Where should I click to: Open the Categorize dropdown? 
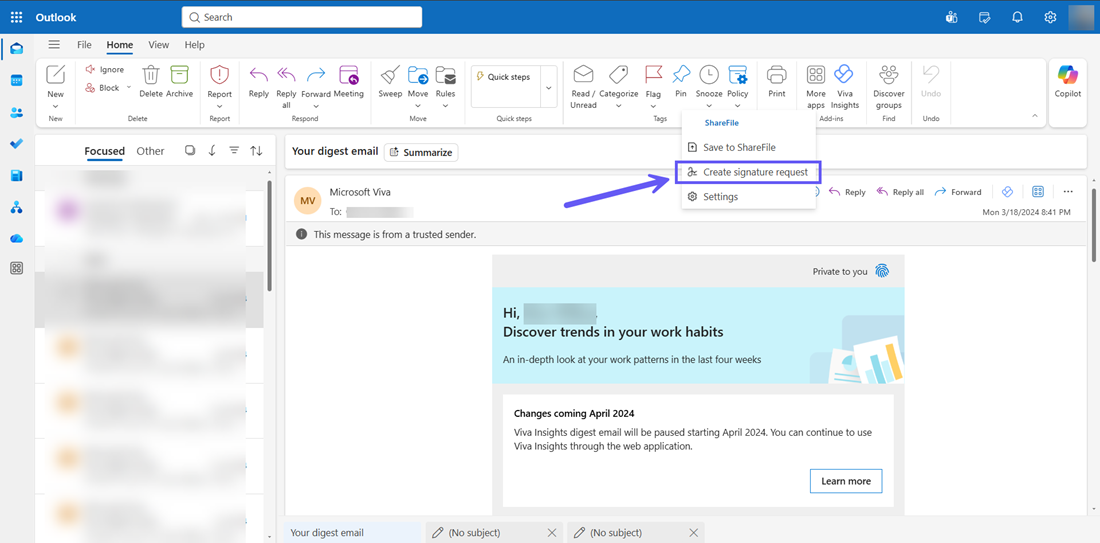click(x=619, y=105)
